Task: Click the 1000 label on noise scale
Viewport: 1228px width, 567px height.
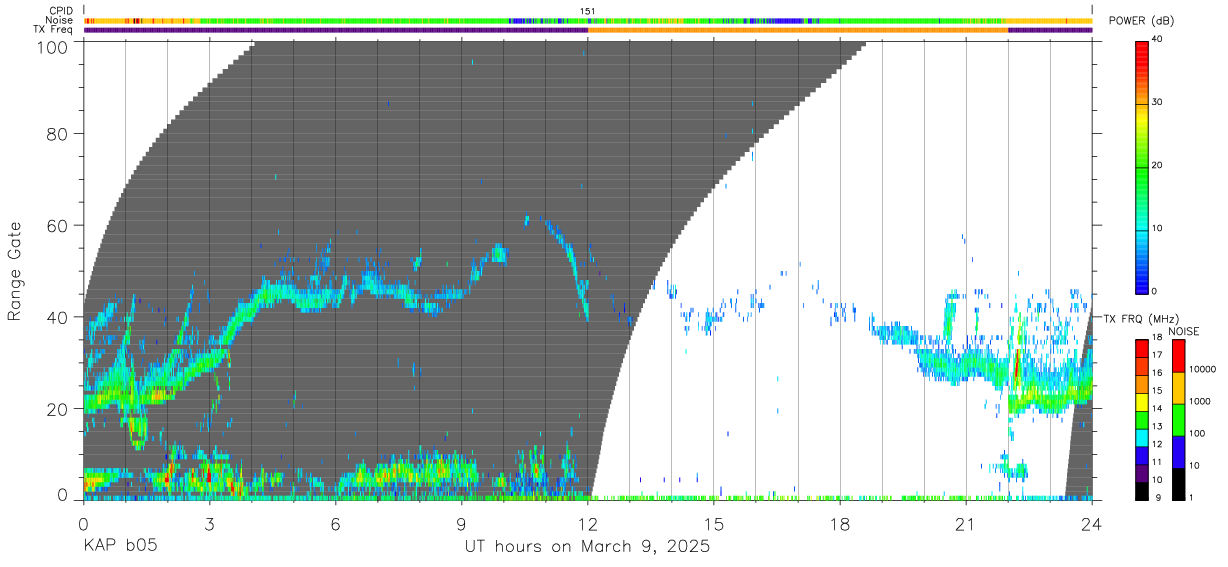Action: tap(1199, 402)
